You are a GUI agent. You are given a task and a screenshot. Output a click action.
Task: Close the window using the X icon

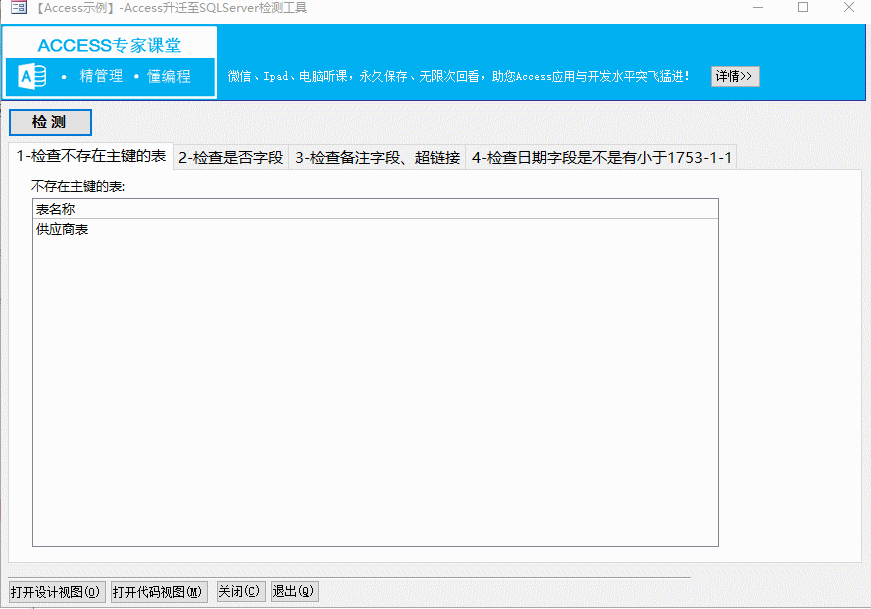[x=849, y=7]
